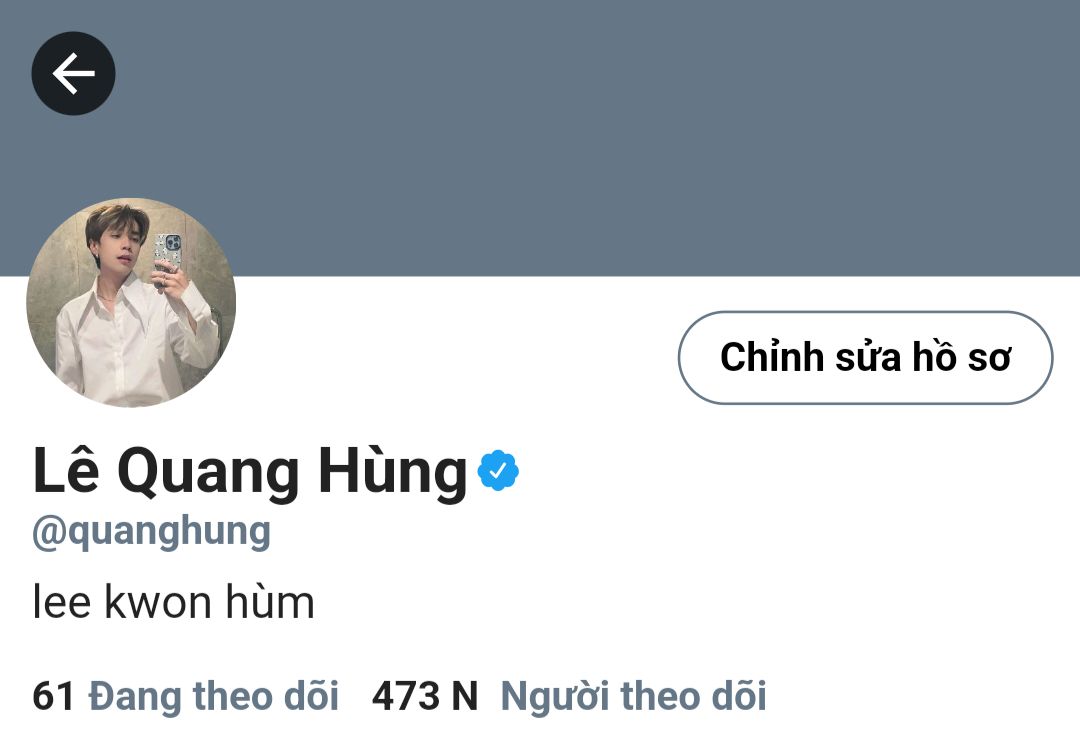The image size is (1080, 752).
Task: Go back using the arrow icon
Action: click(x=73, y=73)
